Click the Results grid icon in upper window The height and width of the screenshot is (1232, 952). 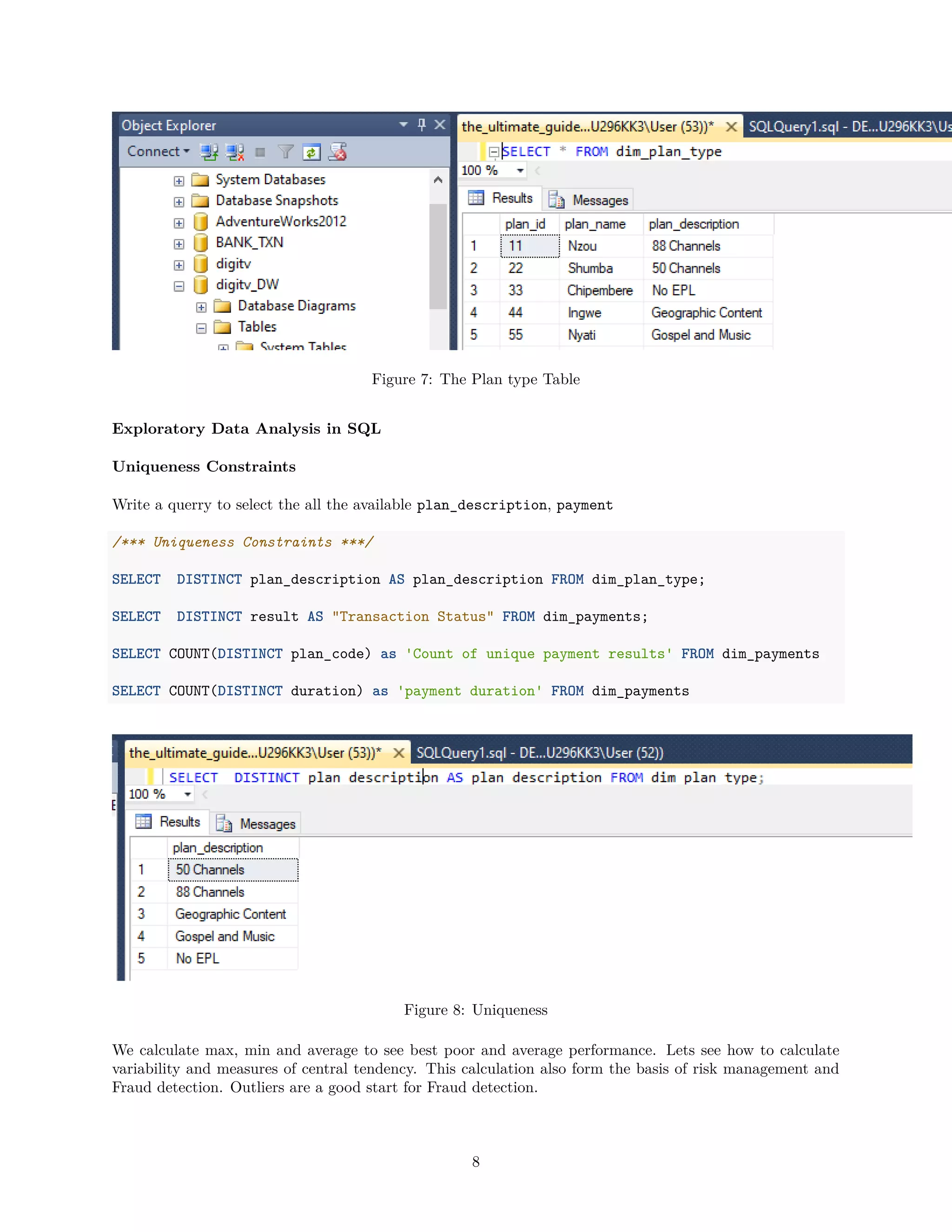pos(476,198)
